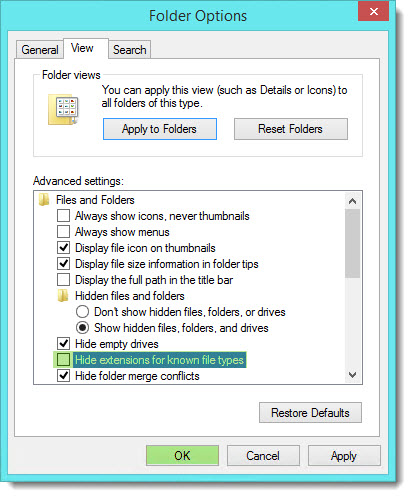Click the Folder Options title text
The width and height of the screenshot is (411, 497).
(x=198, y=16)
